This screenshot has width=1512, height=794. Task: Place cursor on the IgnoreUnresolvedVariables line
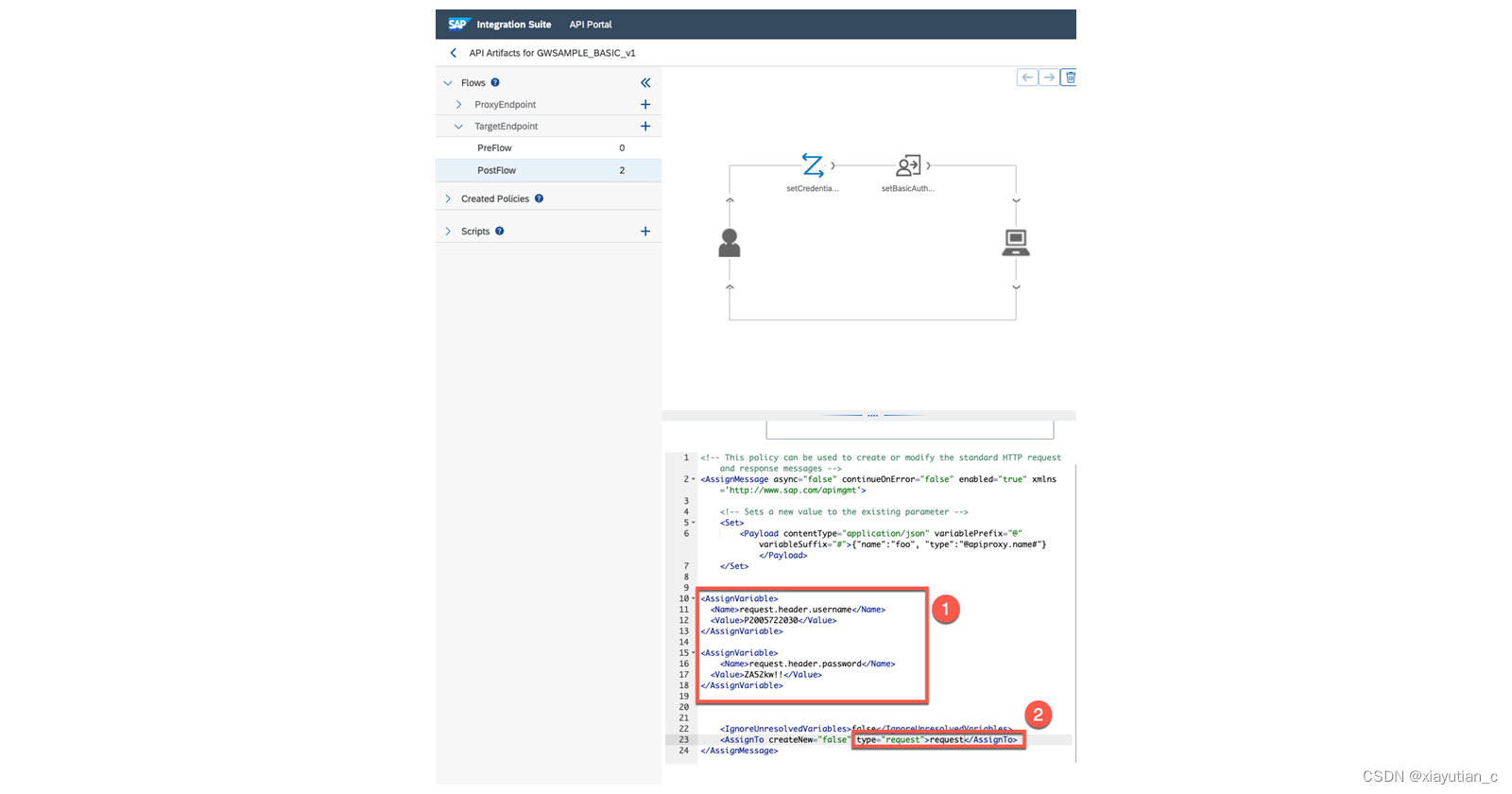pos(866,729)
